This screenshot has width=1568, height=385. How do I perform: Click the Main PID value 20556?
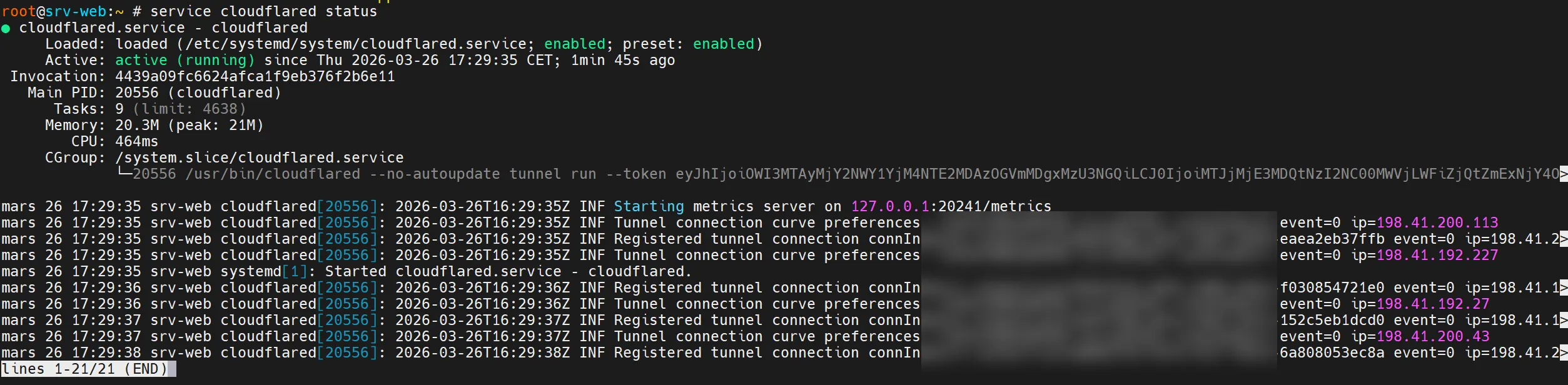click(x=136, y=93)
